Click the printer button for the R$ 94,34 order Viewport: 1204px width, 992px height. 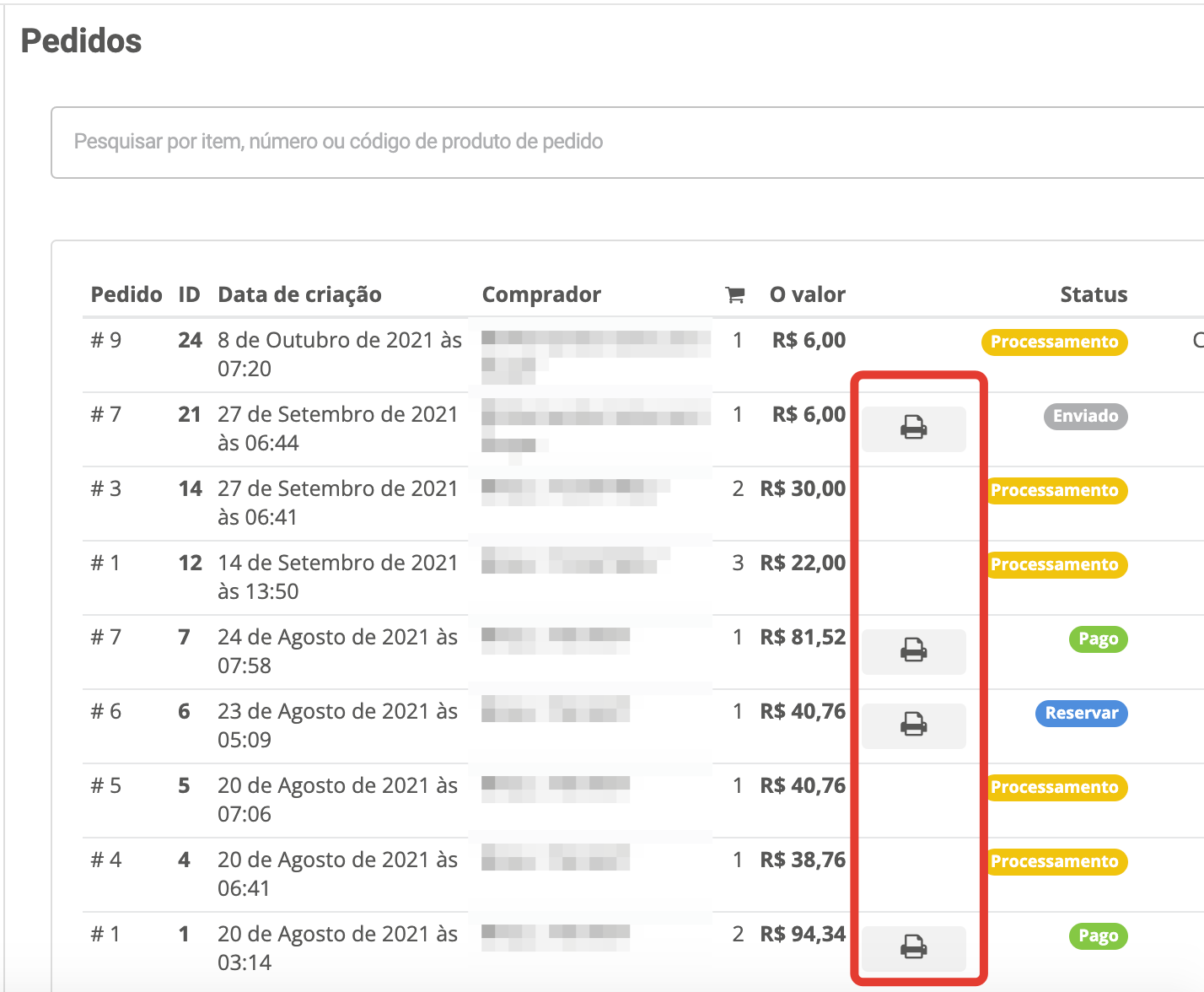tap(913, 948)
